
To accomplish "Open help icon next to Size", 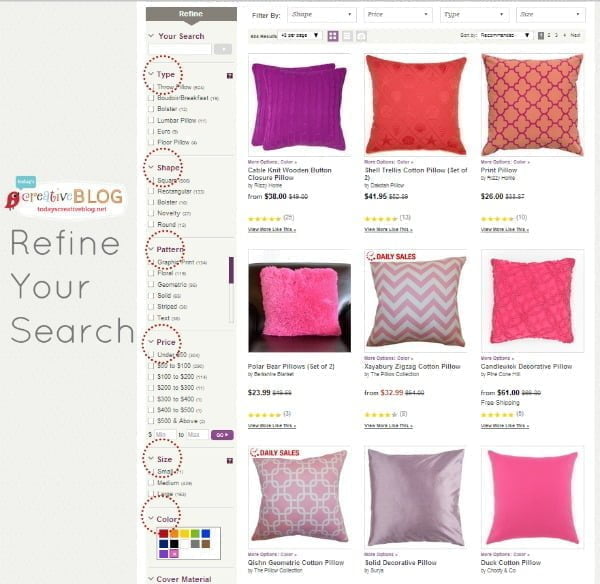I will [x=230, y=460].
